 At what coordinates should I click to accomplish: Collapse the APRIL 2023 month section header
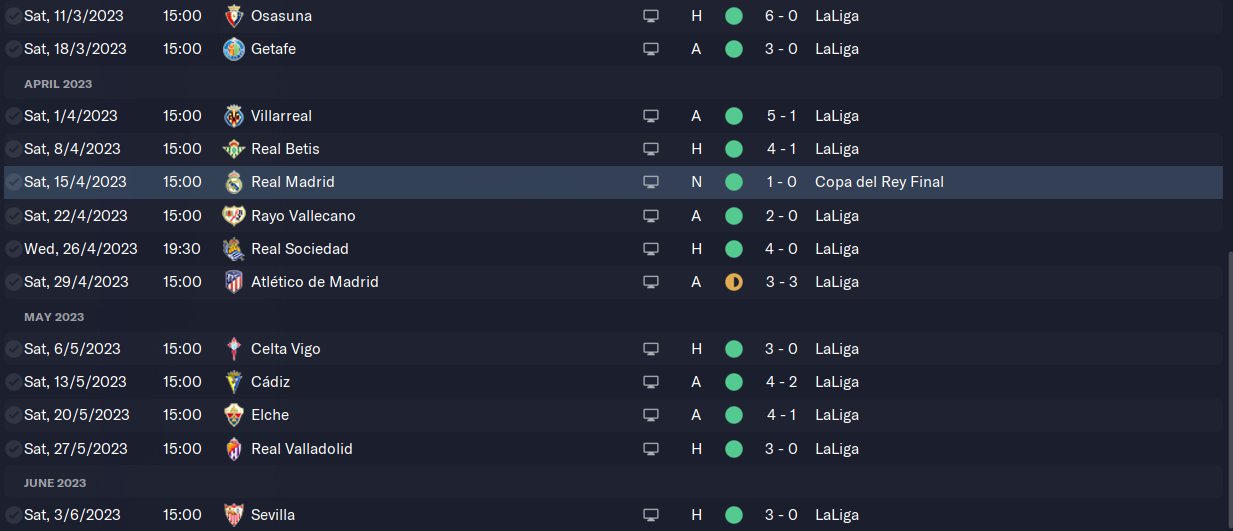coord(613,83)
